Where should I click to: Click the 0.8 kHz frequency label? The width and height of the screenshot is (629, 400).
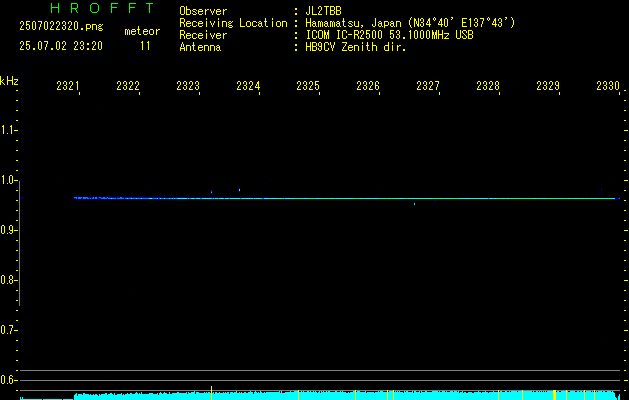(x=8, y=280)
